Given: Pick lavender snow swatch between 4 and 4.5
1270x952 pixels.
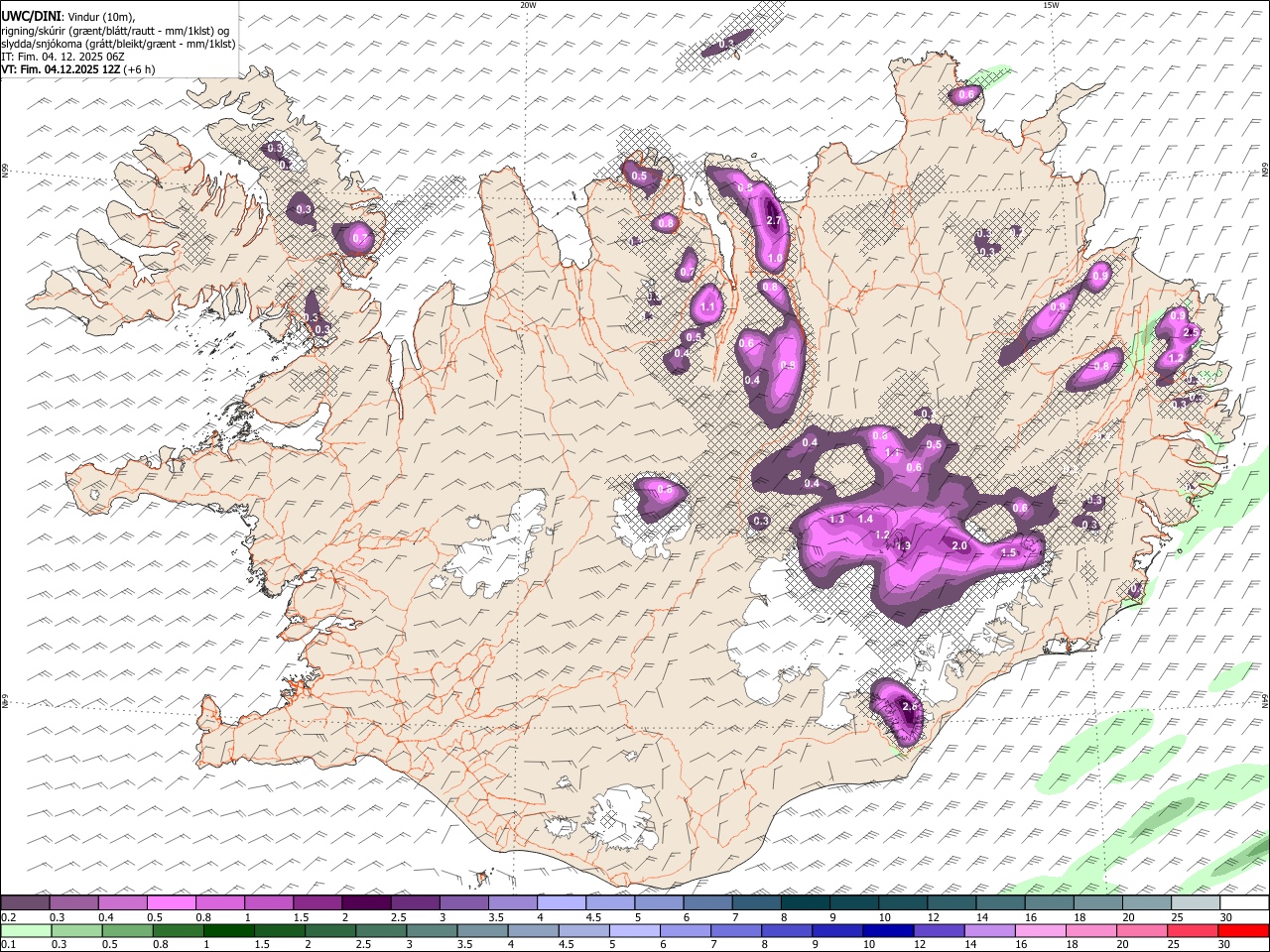Looking at the screenshot, I should point(562,902).
